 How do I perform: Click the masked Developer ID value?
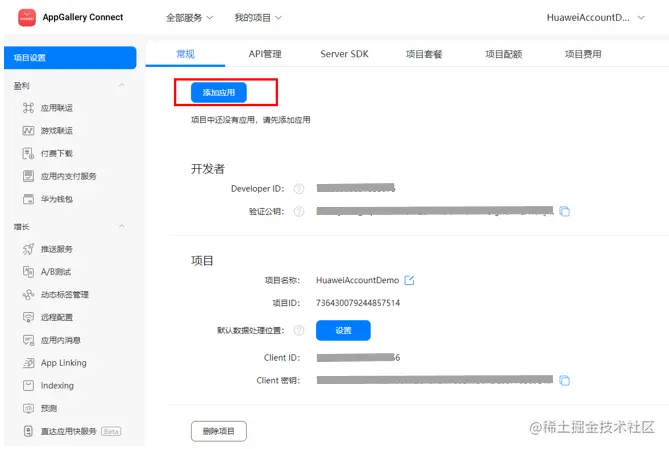point(356,188)
